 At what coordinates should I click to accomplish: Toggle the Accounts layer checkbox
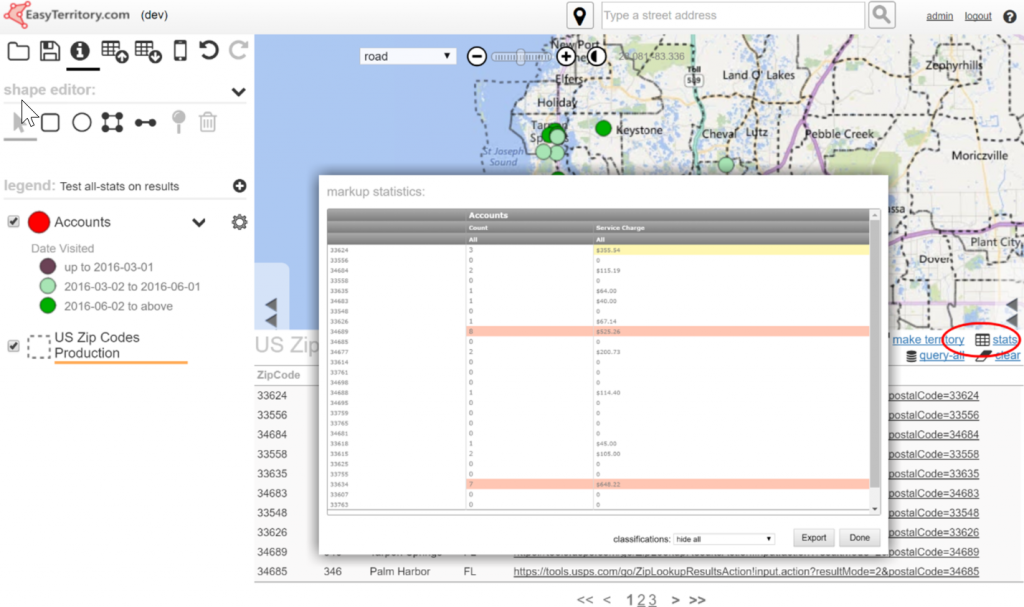click(14, 222)
